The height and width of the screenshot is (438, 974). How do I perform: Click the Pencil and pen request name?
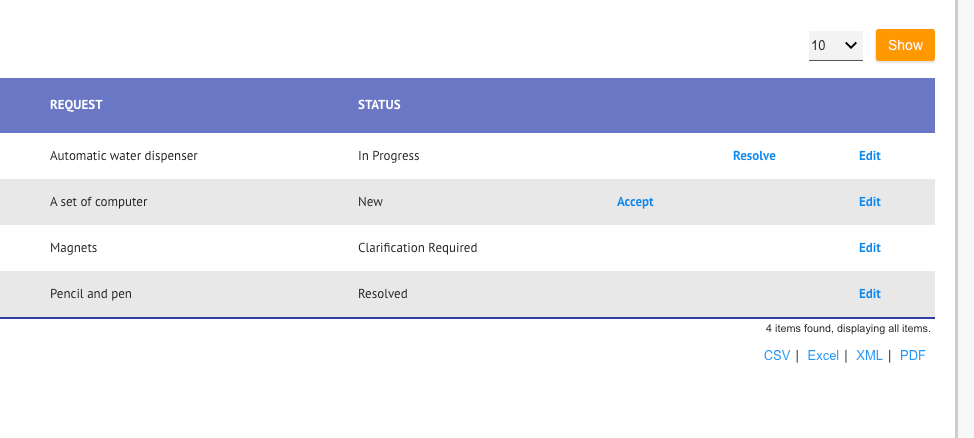tap(91, 294)
